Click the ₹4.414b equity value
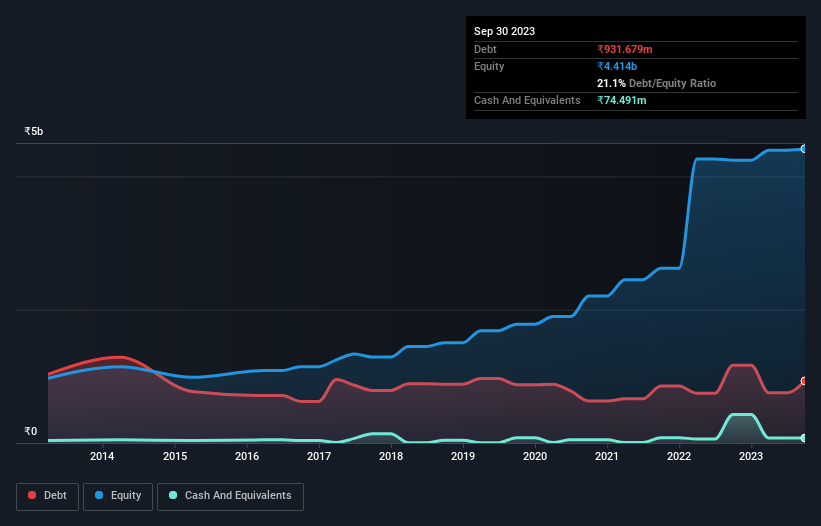This screenshot has width=821, height=526. 617,66
